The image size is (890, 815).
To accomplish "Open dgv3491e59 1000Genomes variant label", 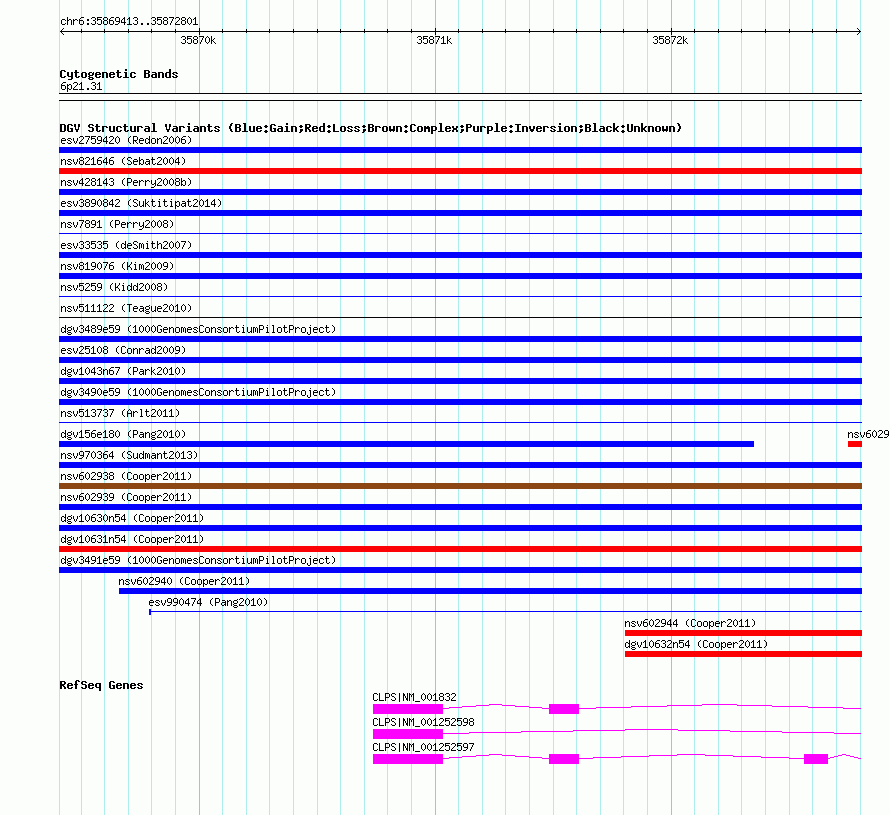I will tap(198, 560).
